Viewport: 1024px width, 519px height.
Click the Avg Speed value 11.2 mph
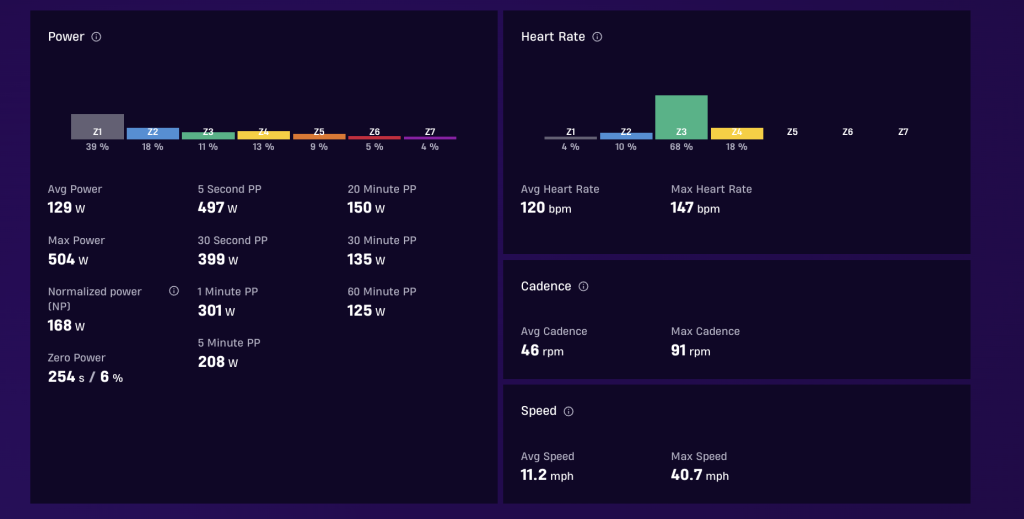(547, 475)
